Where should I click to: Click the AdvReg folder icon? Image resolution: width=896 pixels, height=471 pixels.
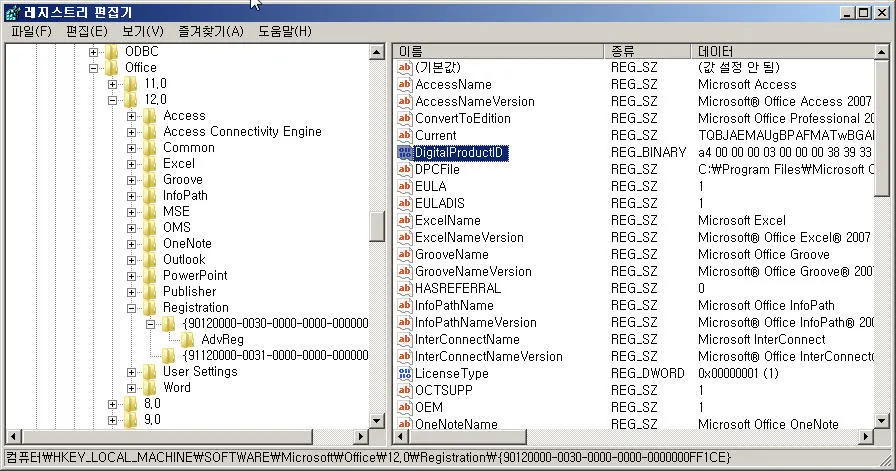tap(188, 340)
